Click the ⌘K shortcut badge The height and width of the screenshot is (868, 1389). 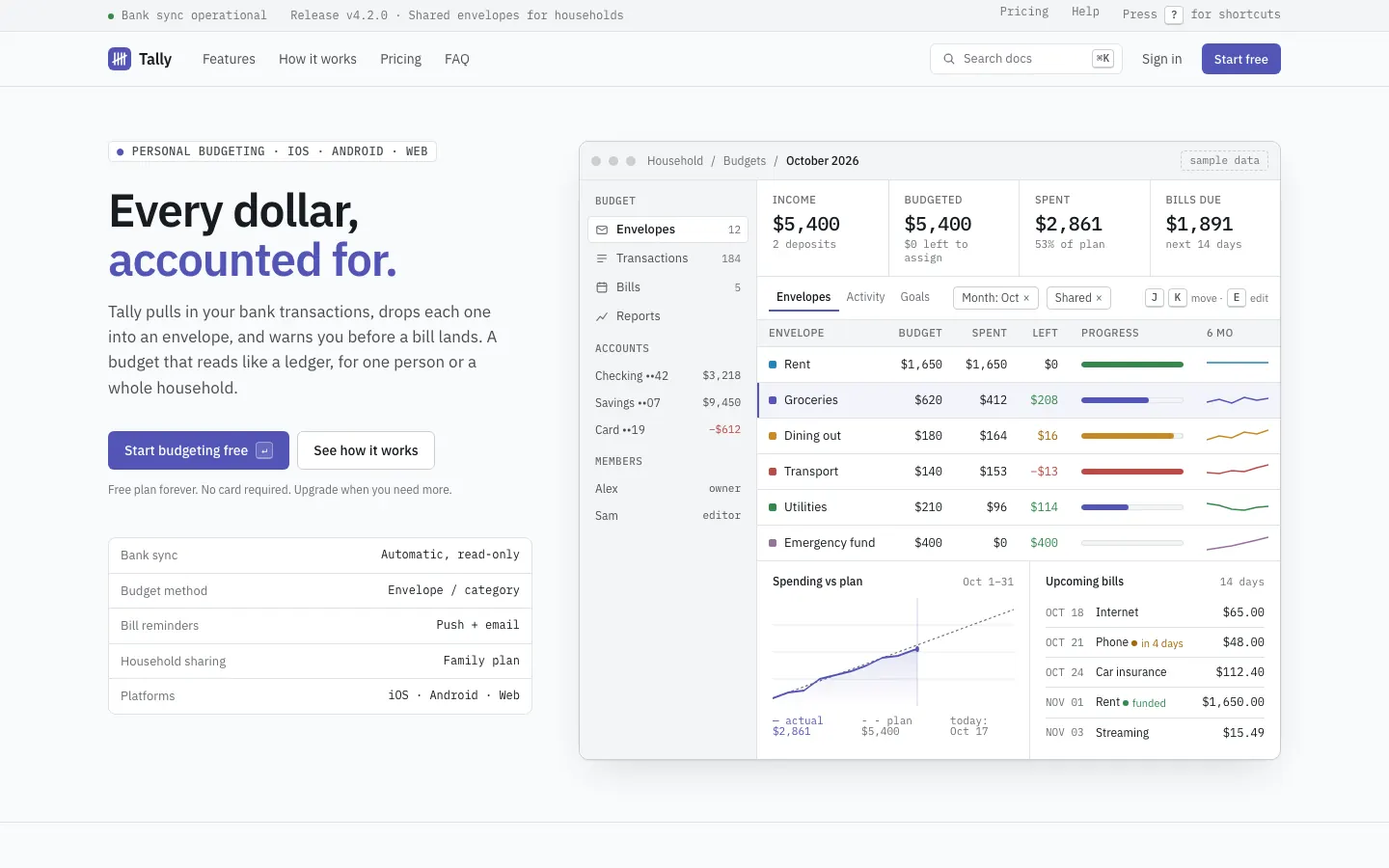point(1103,59)
